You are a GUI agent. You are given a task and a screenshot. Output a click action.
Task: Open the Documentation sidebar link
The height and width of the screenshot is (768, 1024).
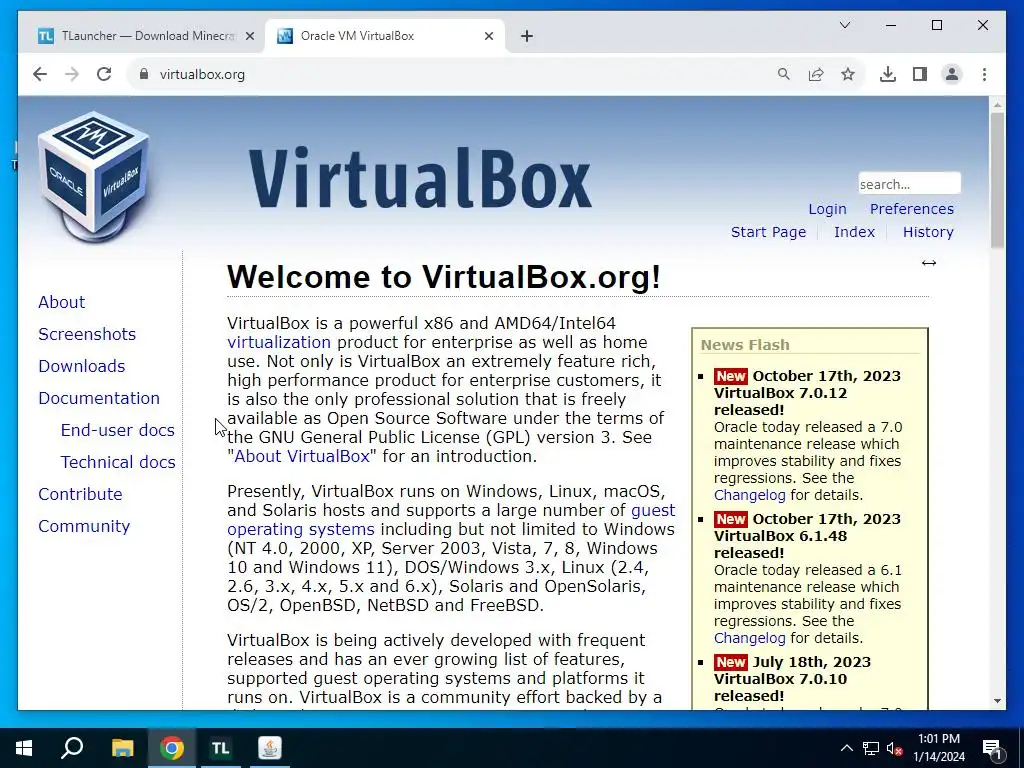click(x=99, y=398)
